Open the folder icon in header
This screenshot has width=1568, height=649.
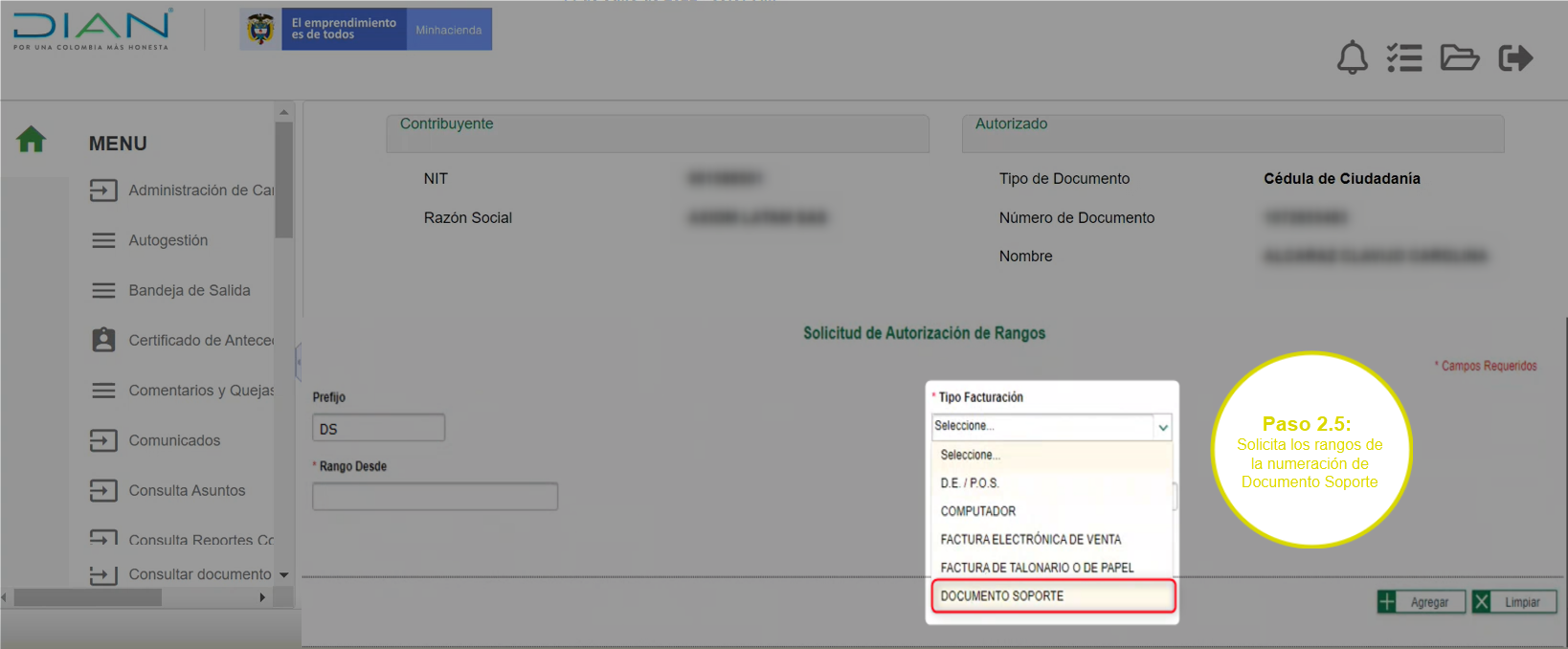click(1459, 58)
